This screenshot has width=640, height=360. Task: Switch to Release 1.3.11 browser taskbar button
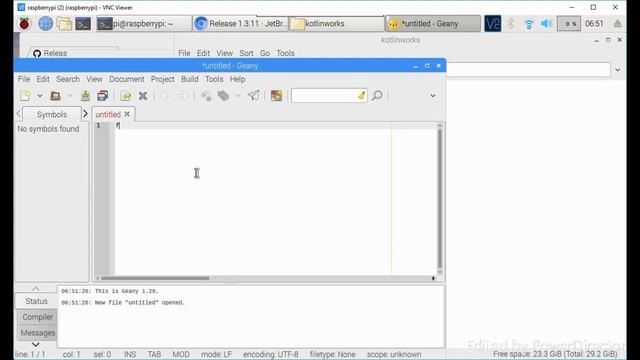[241, 24]
